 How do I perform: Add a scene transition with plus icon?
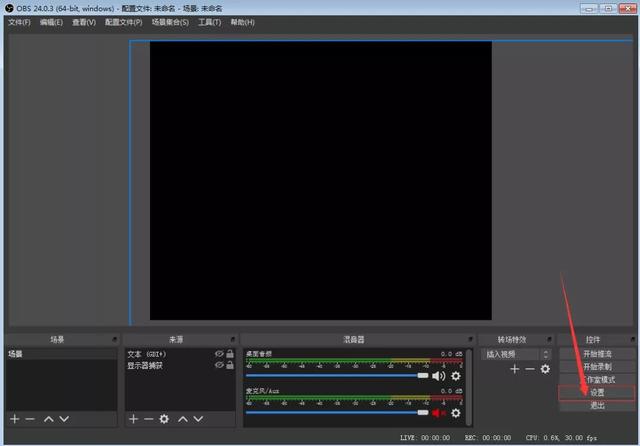pos(515,369)
